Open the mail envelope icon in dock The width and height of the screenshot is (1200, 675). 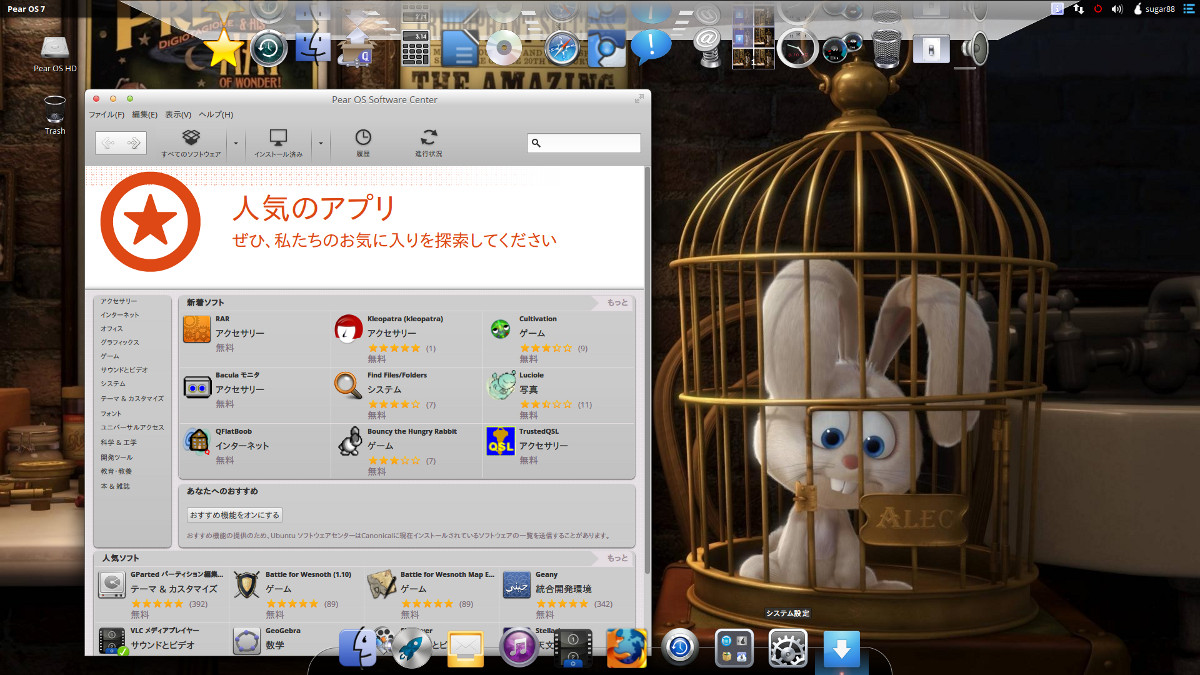coord(466,649)
